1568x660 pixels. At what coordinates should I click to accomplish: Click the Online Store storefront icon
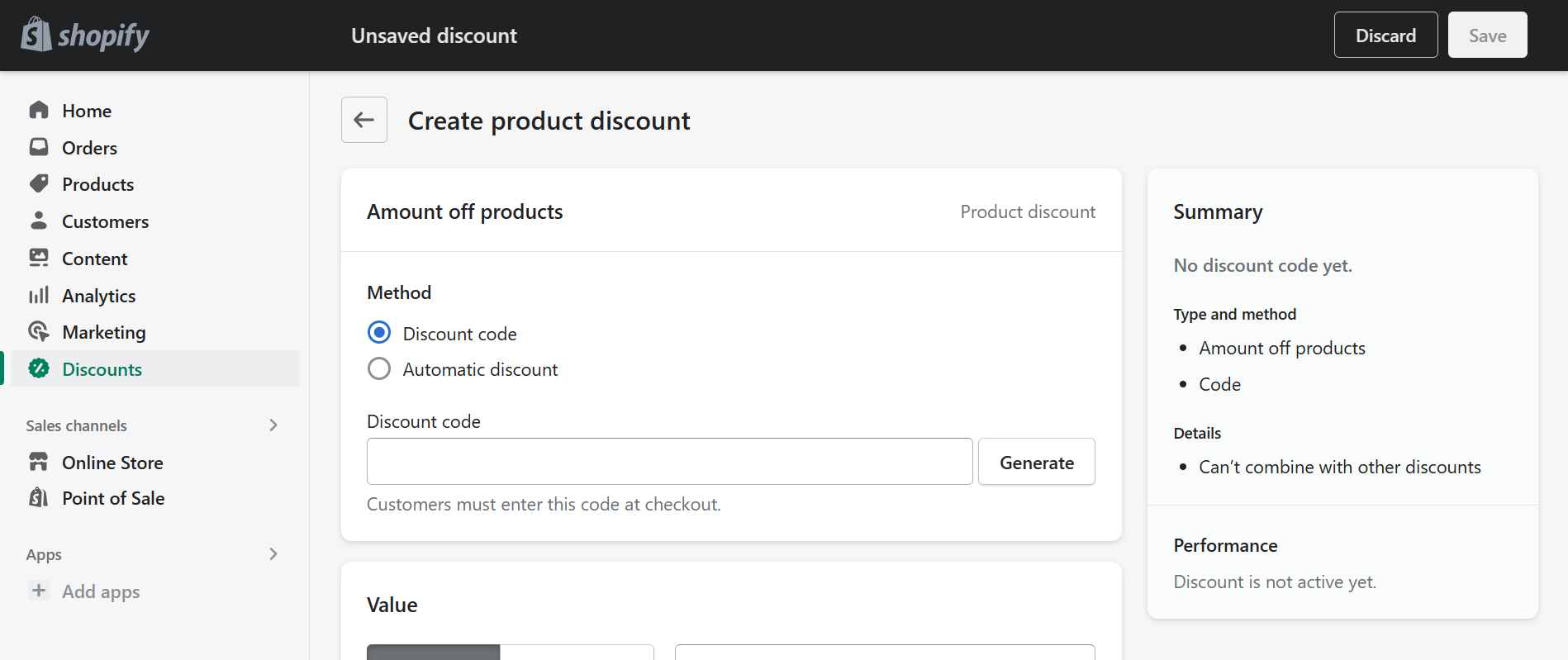pos(39,462)
